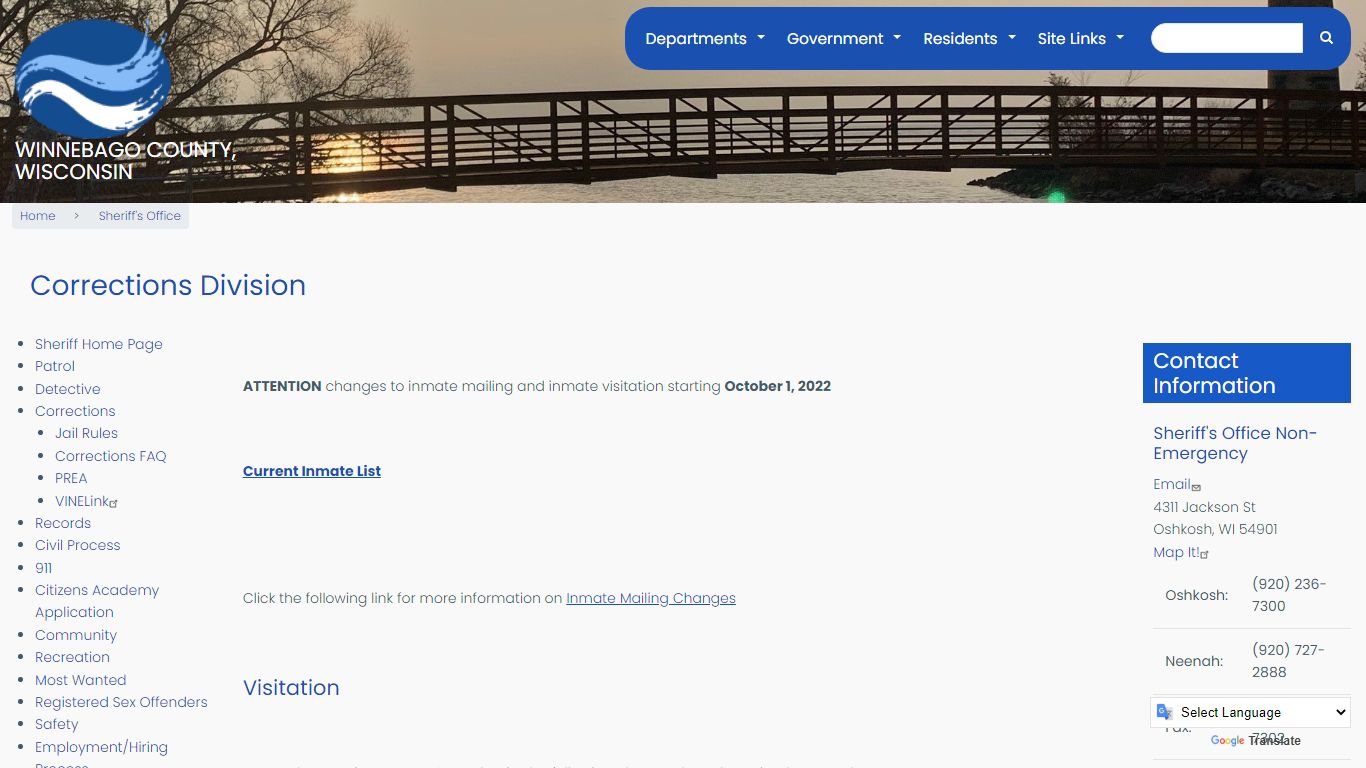Expand the Government dropdown menu
Viewport: 1366px width, 768px height.
point(844,39)
